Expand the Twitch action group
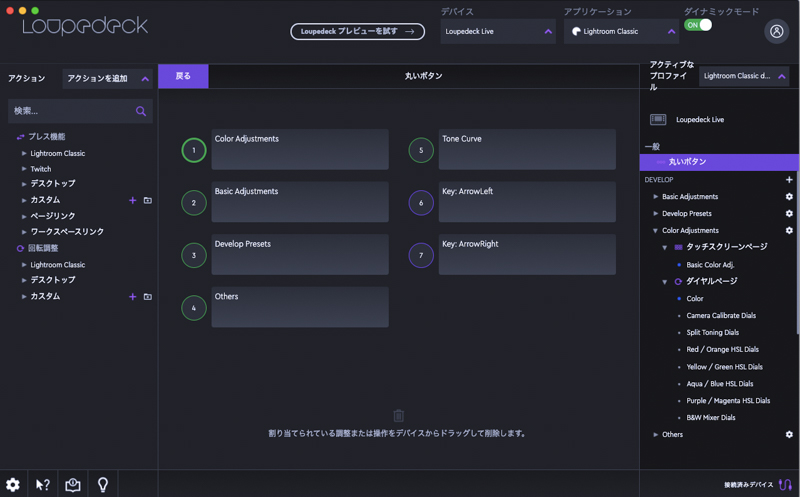Image resolution: width=800 pixels, height=497 pixels. (24, 168)
